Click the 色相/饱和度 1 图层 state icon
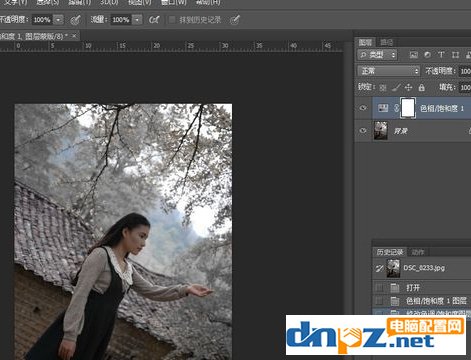The width and height of the screenshot is (471, 360). [x=395, y=301]
